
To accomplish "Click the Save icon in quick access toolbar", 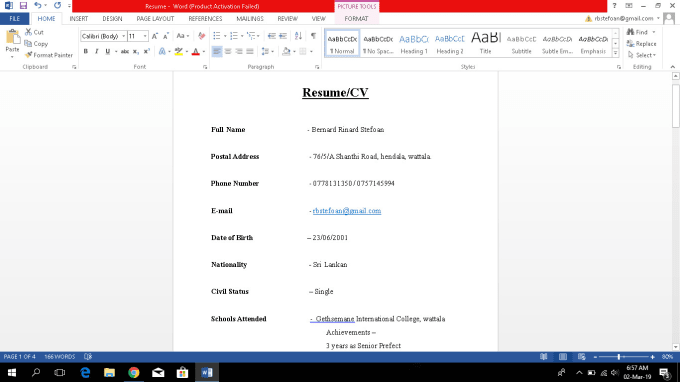I will (x=23, y=6).
